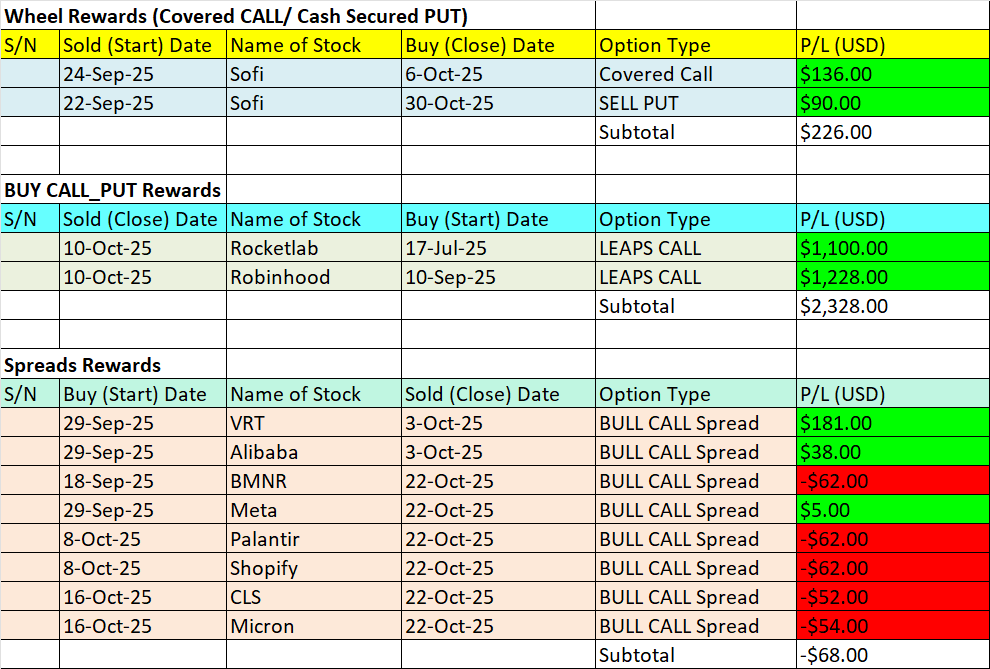Click the Alibaba $38.00 P/L cell
This screenshot has height=669, width=990.
pos(892,452)
